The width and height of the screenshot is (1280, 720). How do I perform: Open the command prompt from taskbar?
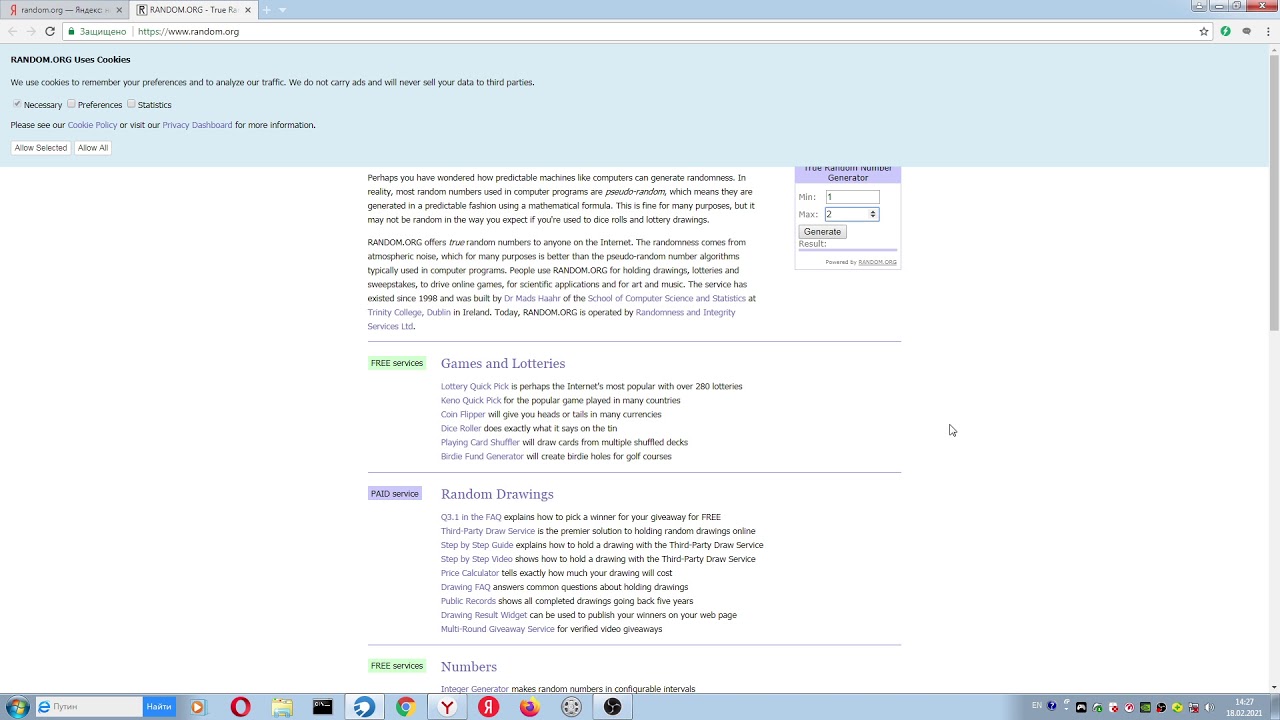[322, 707]
